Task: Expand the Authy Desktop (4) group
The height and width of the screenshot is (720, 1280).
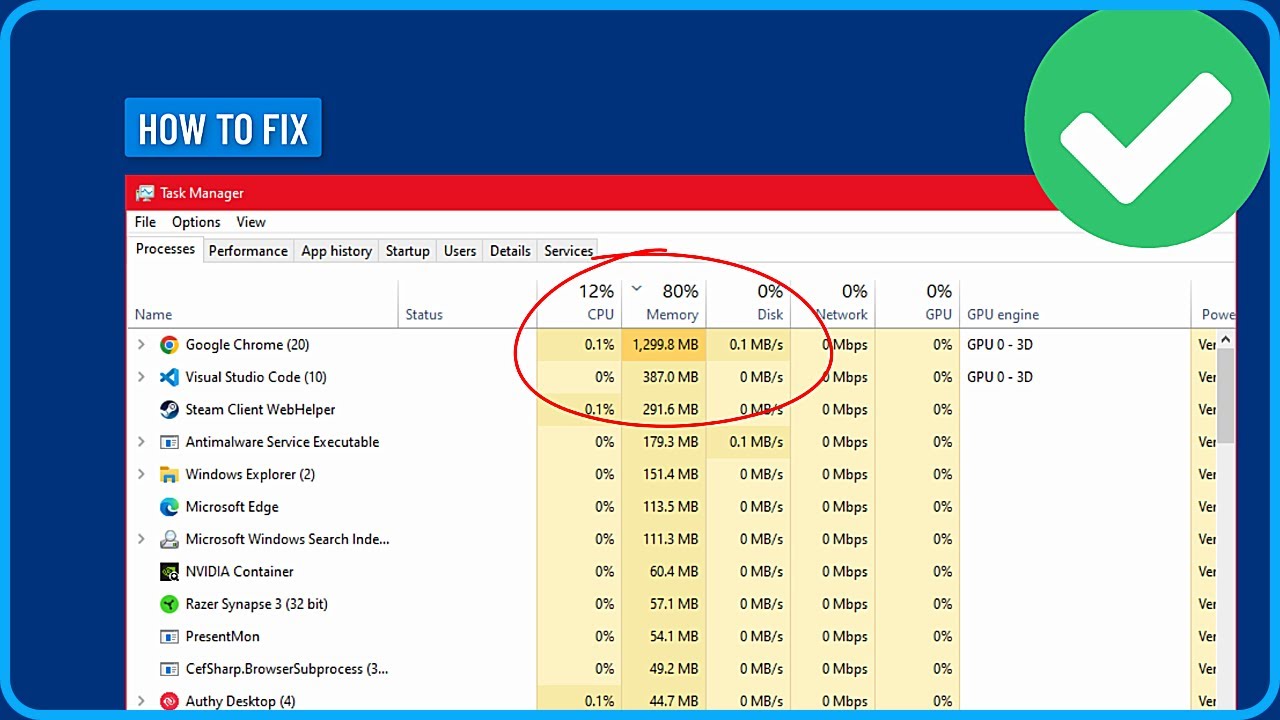Action: pyautogui.click(x=141, y=701)
